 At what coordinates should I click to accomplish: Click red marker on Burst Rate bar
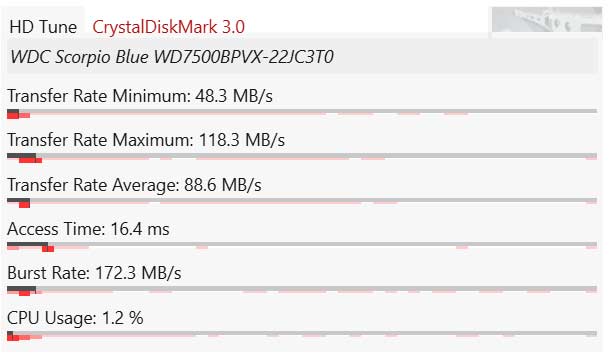click(24, 293)
